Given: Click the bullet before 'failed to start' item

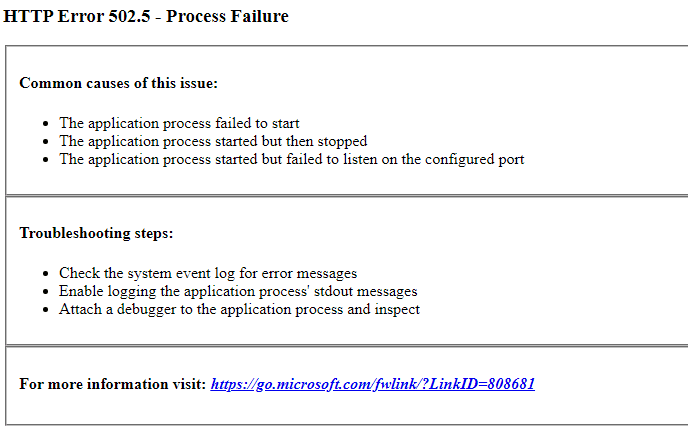Looking at the screenshot, I should [46, 124].
